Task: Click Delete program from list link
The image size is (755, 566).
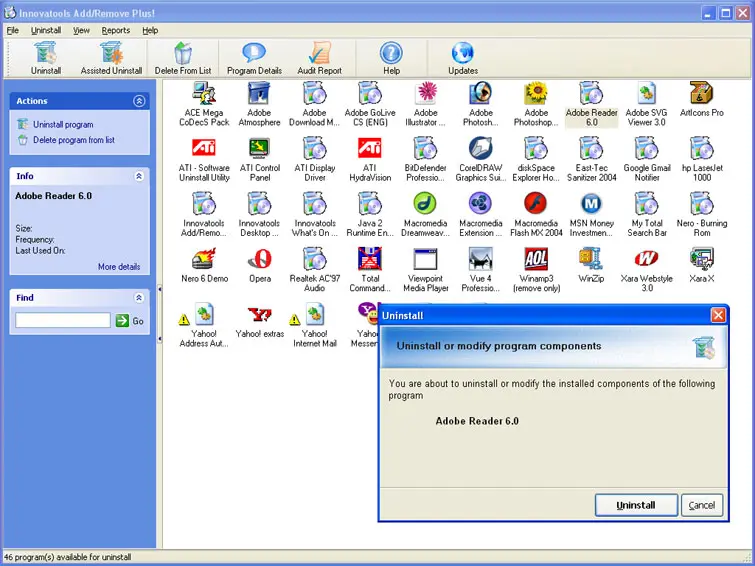Action: pos(73,140)
